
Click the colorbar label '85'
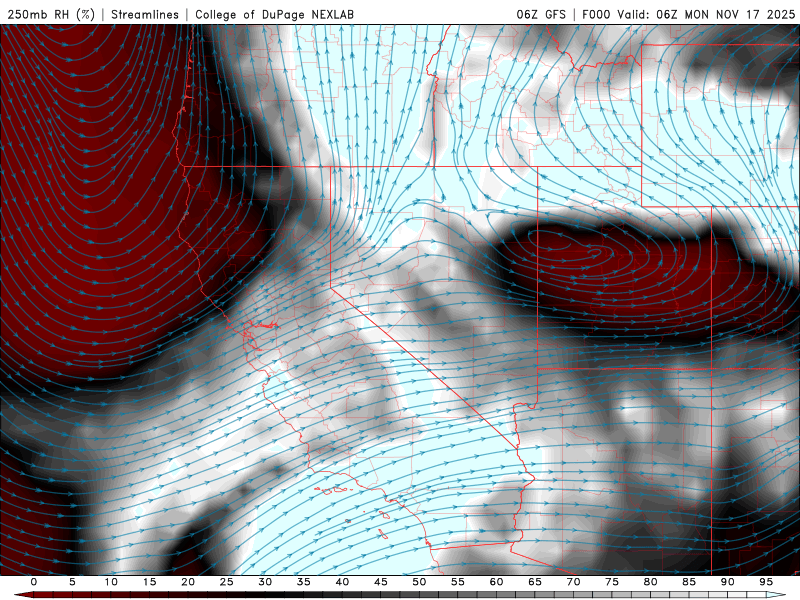(689, 582)
